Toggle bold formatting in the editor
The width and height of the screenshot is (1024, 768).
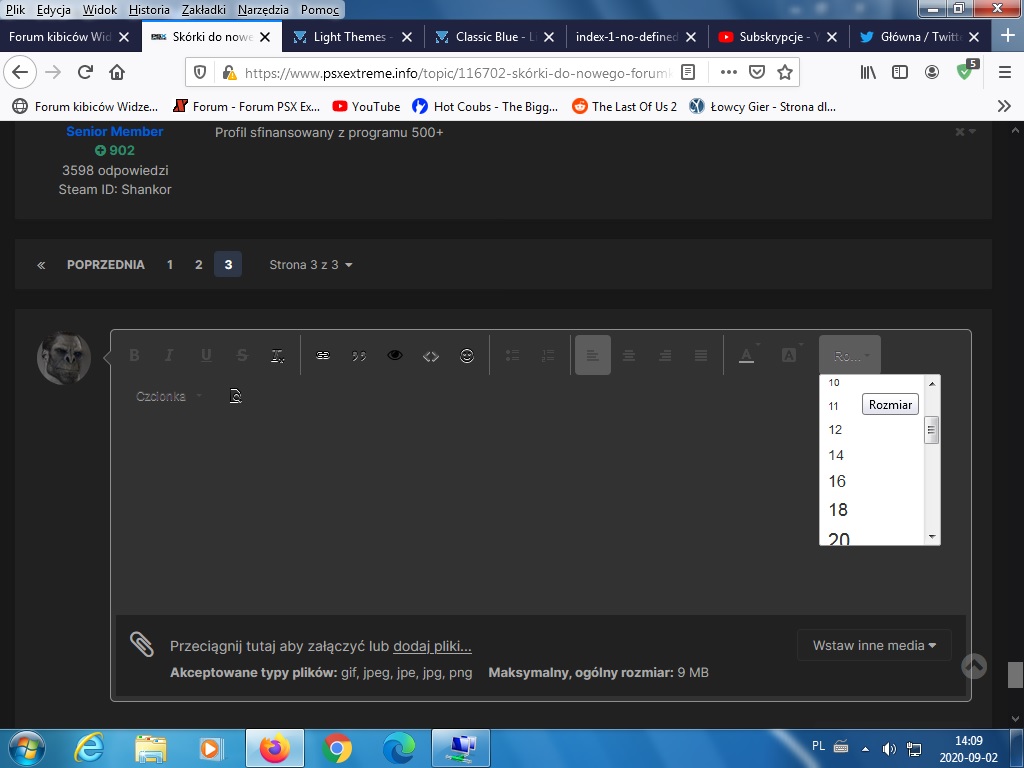pos(134,356)
